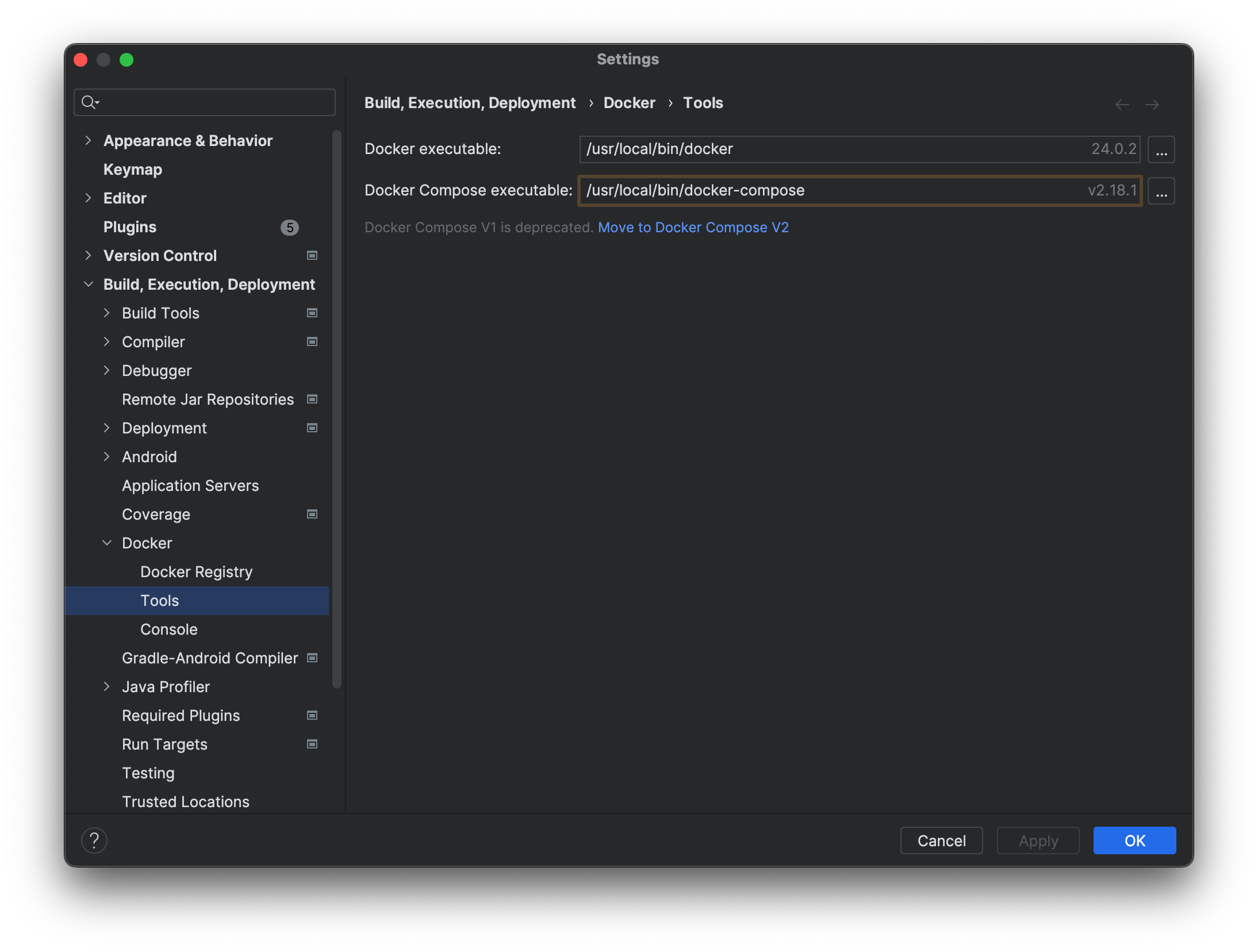The image size is (1258, 952).
Task: Click the Cancel button
Action: click(x=941, y=840)
